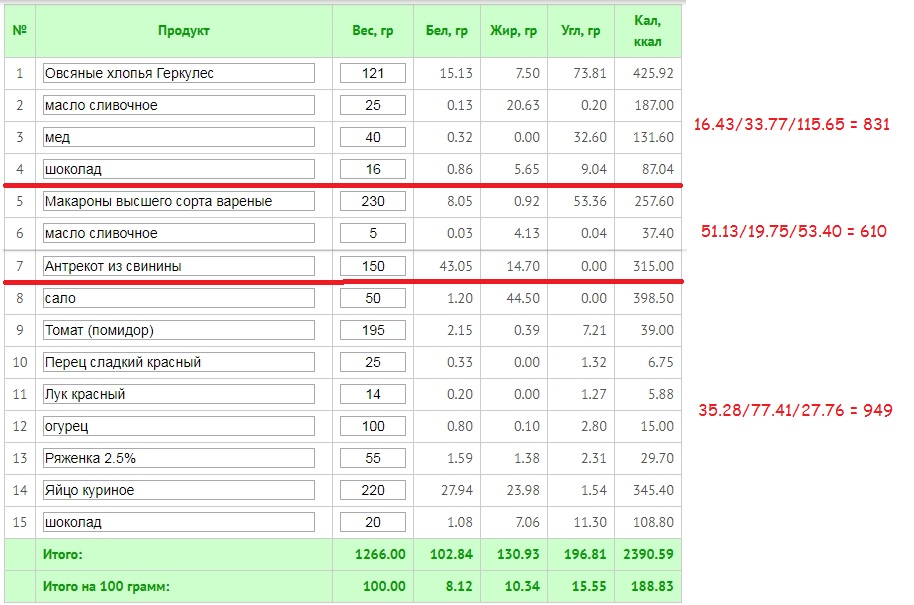Click the Кал, ккал column header

[x=647, y=31]
